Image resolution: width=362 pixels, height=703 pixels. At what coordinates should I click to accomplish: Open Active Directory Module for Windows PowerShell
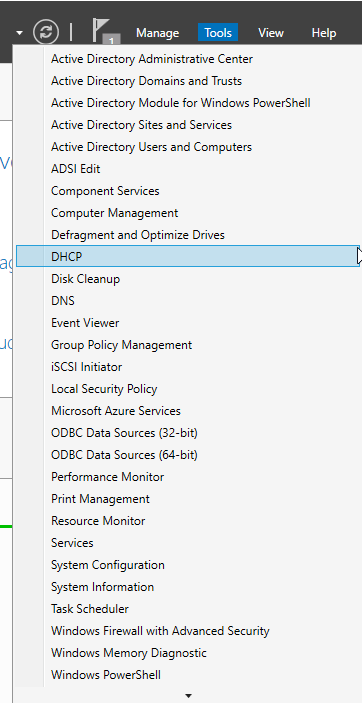[x=188, y=103]
